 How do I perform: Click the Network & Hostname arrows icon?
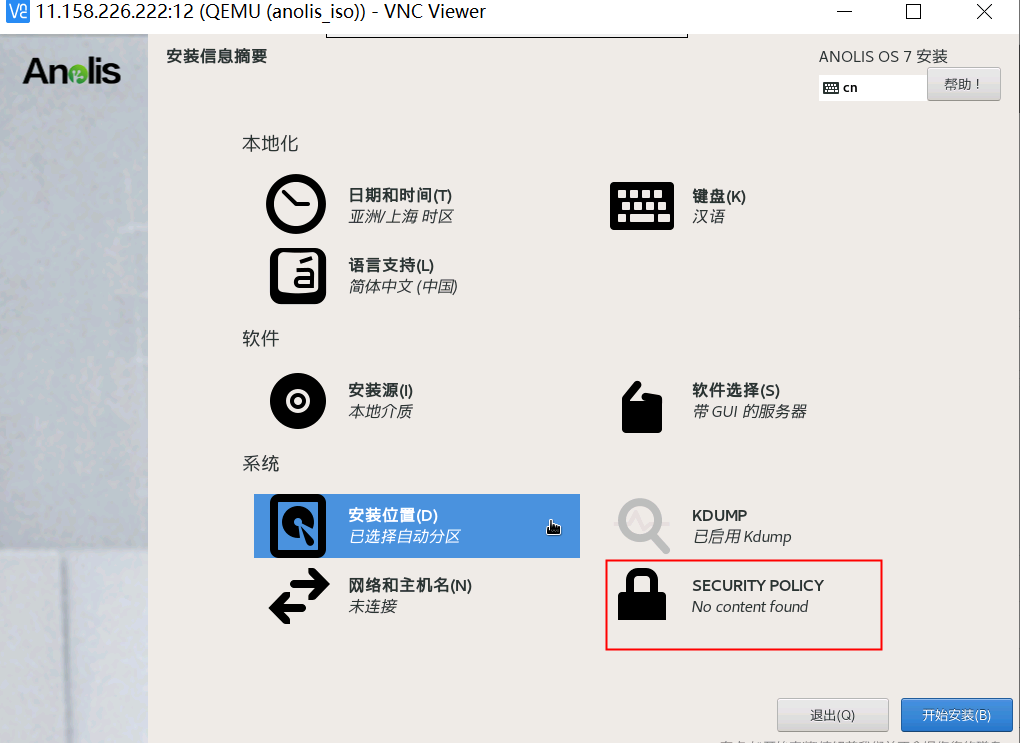point(299,596)
